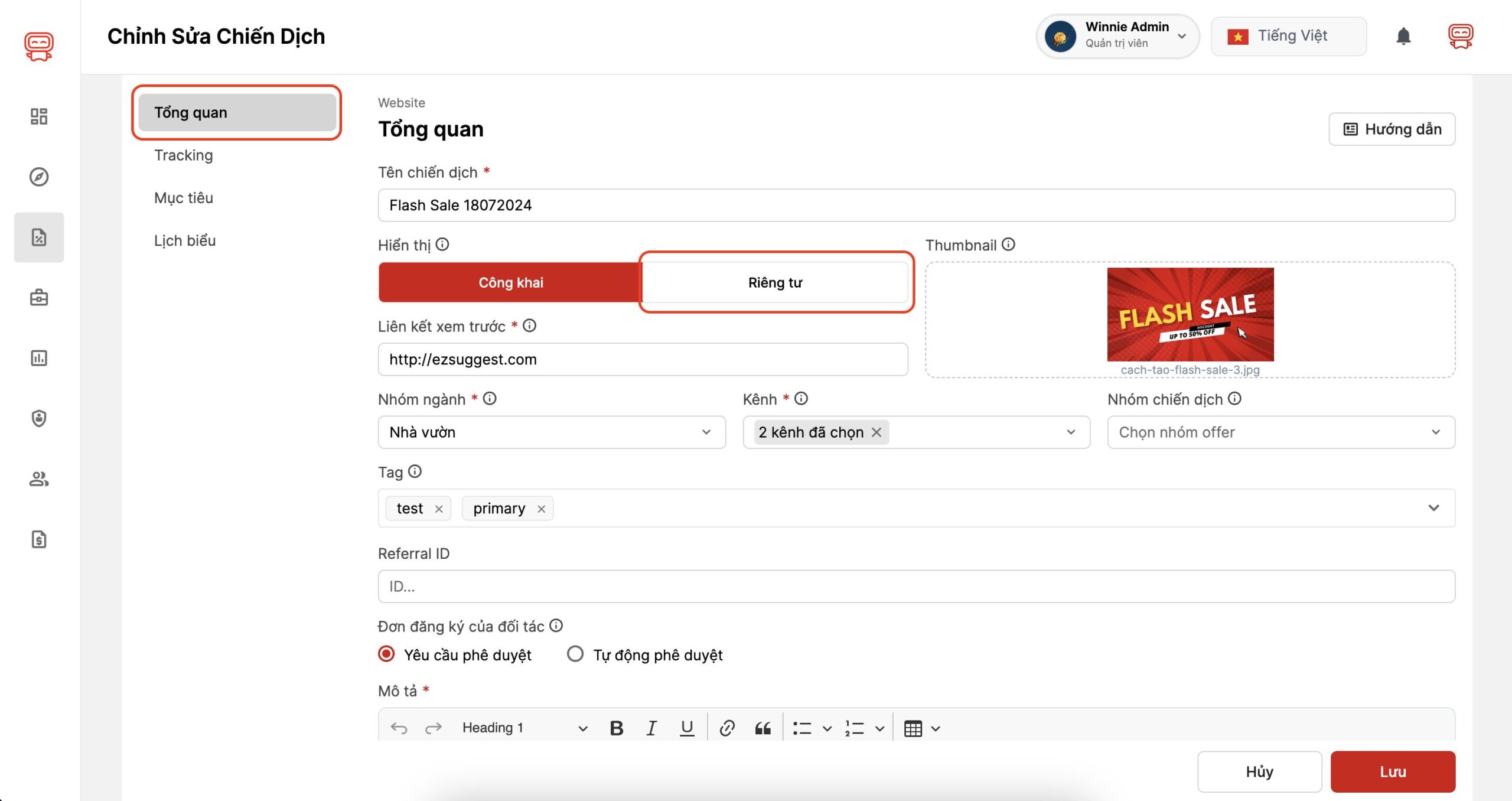Insert link using the link icon
Image resolution: width=1512 pixels, height=801 pixels.
[x=727, y=728]
